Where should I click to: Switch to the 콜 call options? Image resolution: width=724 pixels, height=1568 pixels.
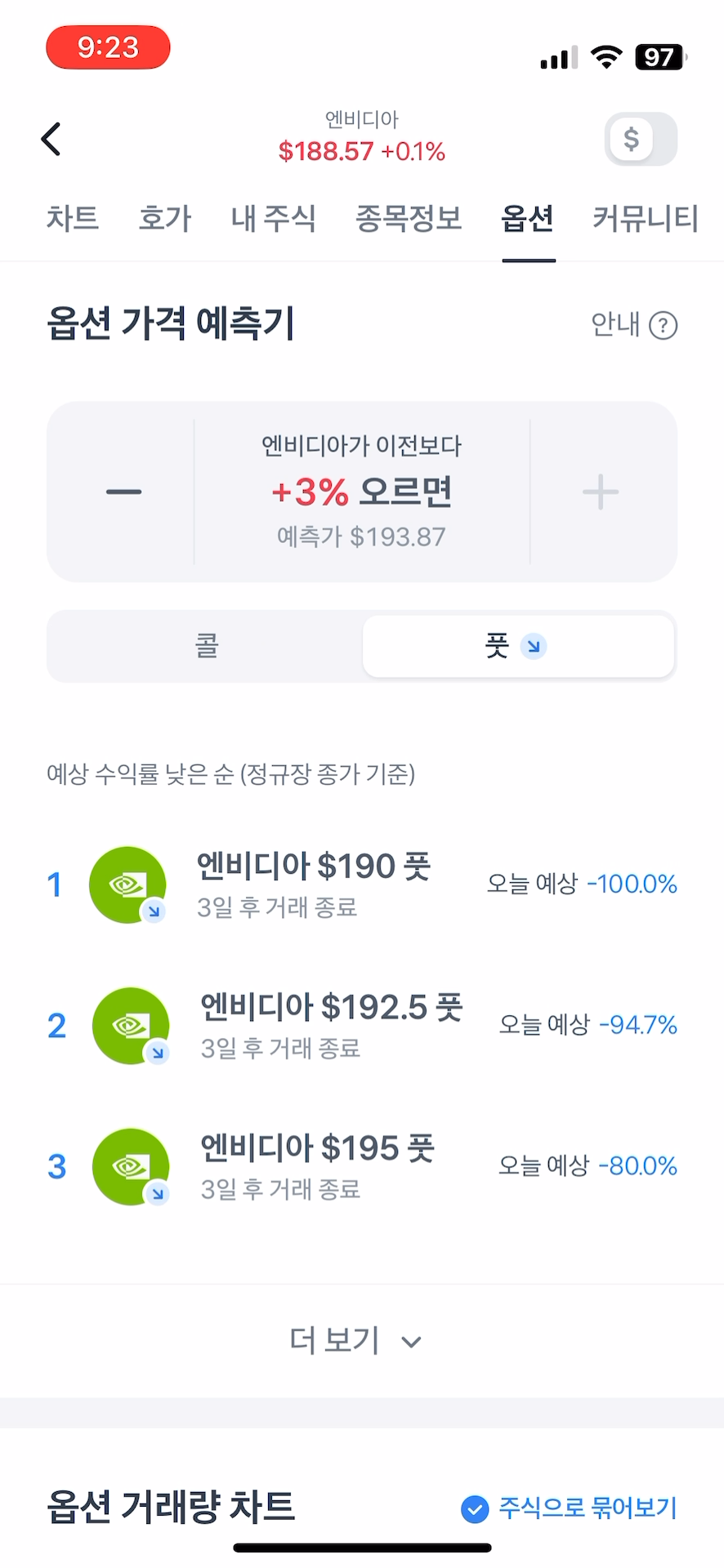click(206, 646)
